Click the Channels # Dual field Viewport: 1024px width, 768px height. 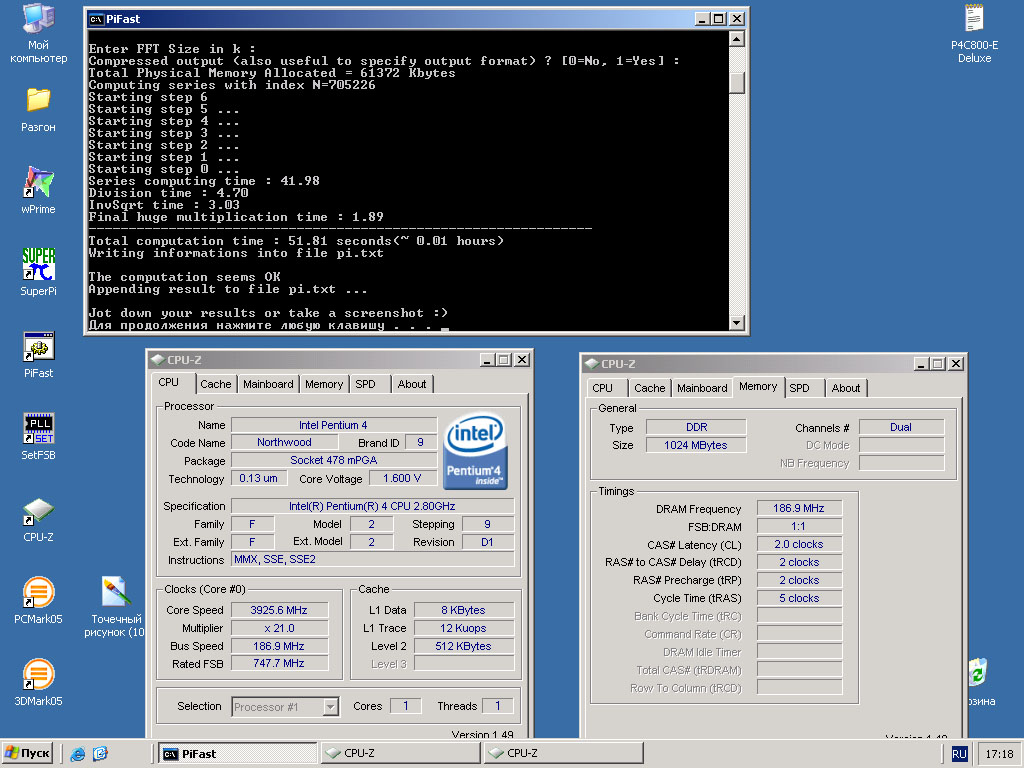coord(901,427)
